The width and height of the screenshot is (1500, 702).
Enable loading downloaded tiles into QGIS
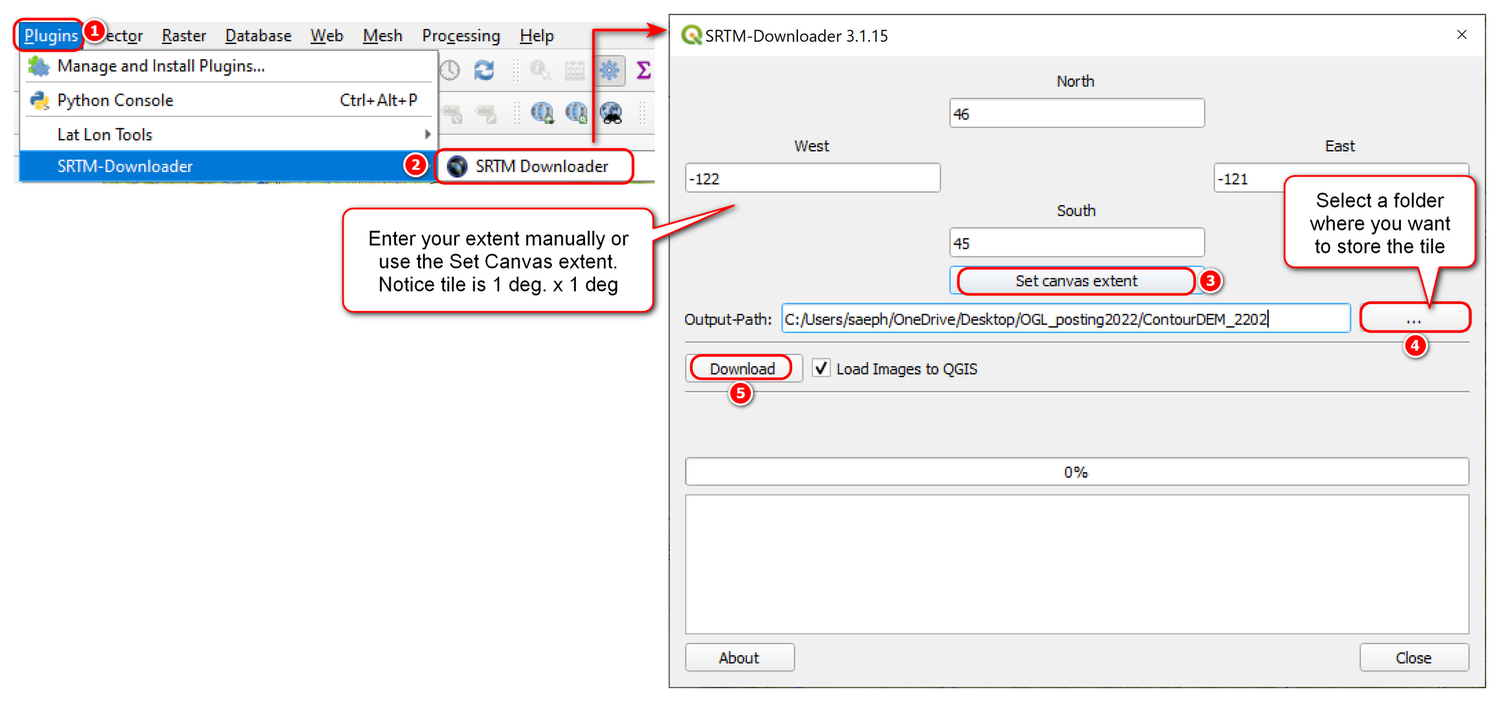(x=821, y=368)
